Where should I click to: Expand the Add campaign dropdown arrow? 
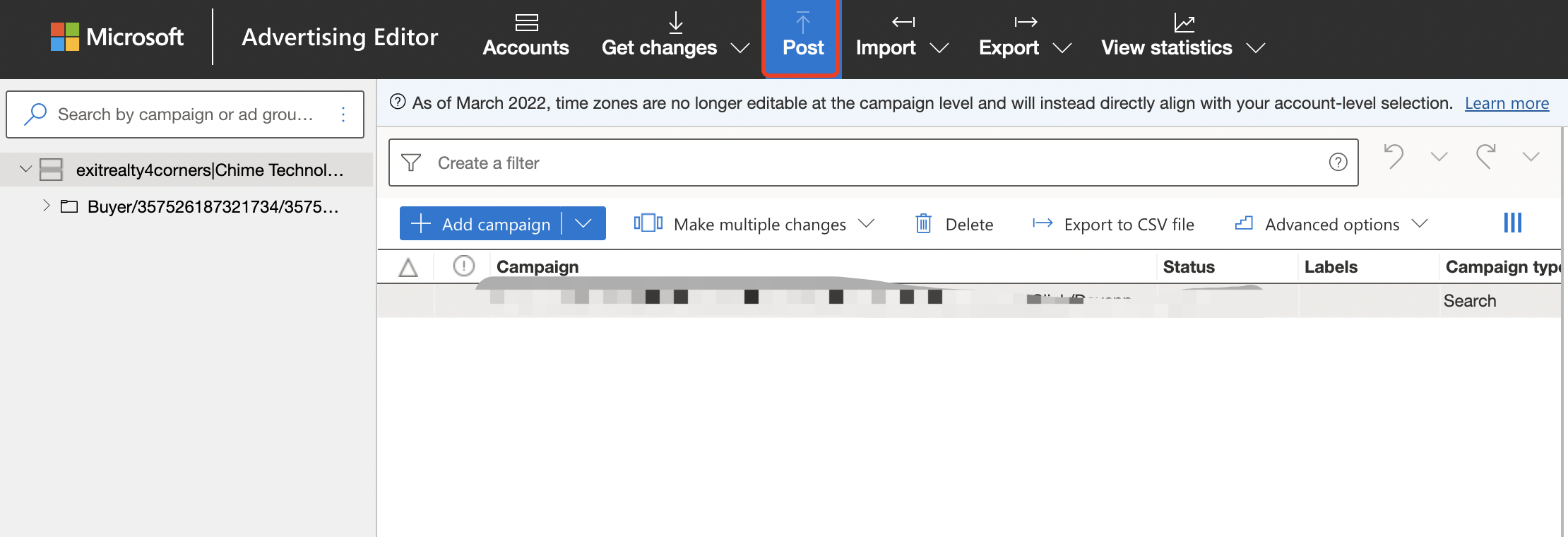click(x=583, y=223)
